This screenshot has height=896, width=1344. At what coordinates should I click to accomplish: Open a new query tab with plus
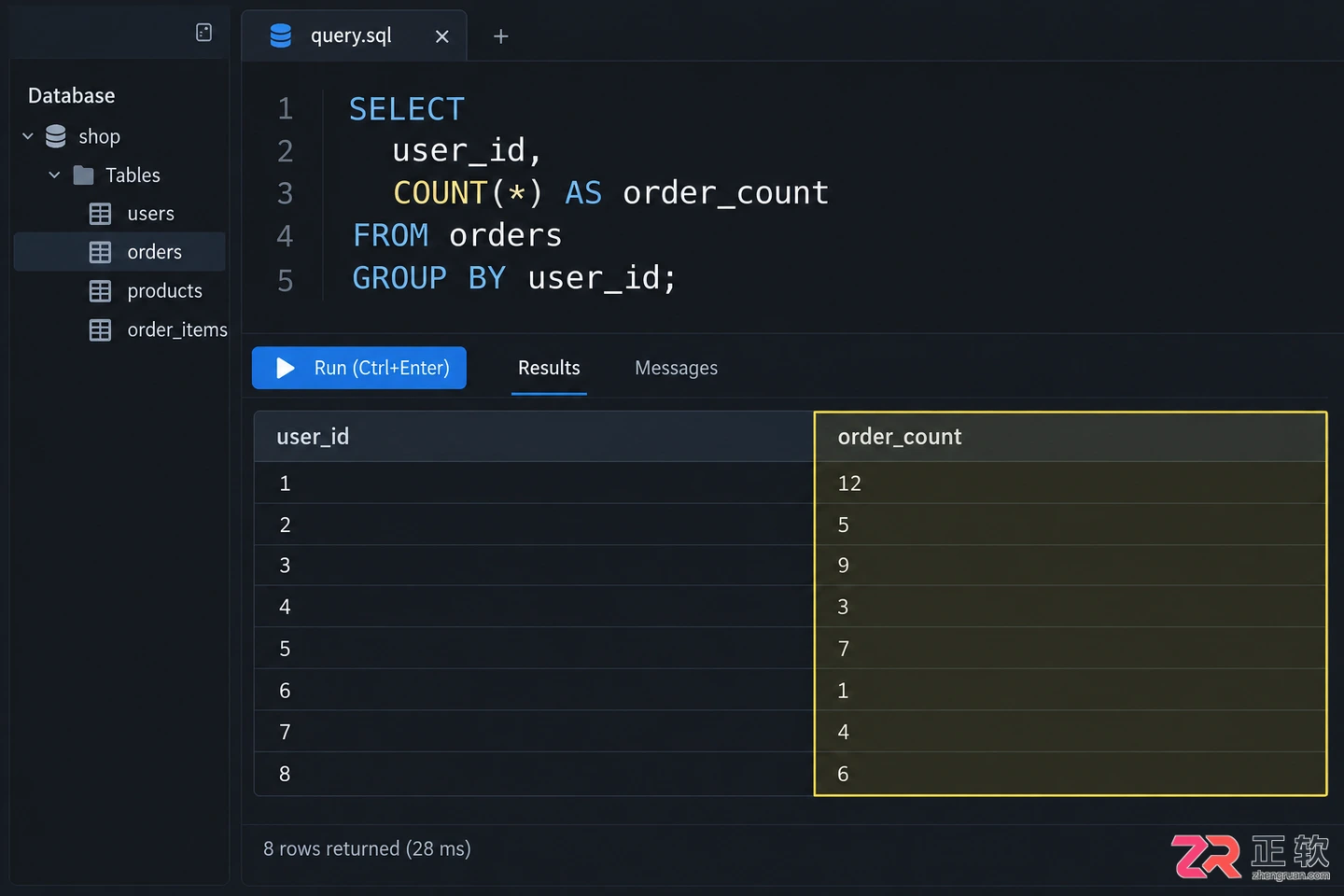click(x=500, y=36)
